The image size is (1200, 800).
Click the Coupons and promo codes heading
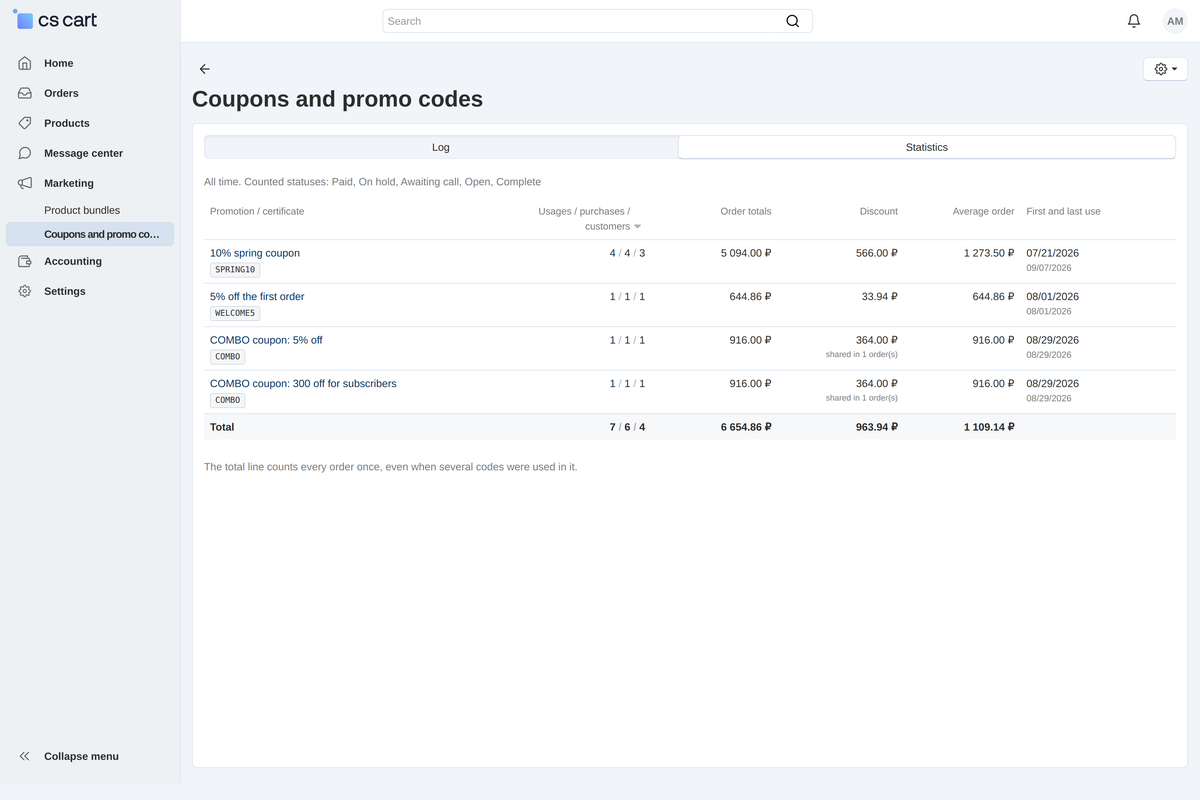tap(337, 99)
